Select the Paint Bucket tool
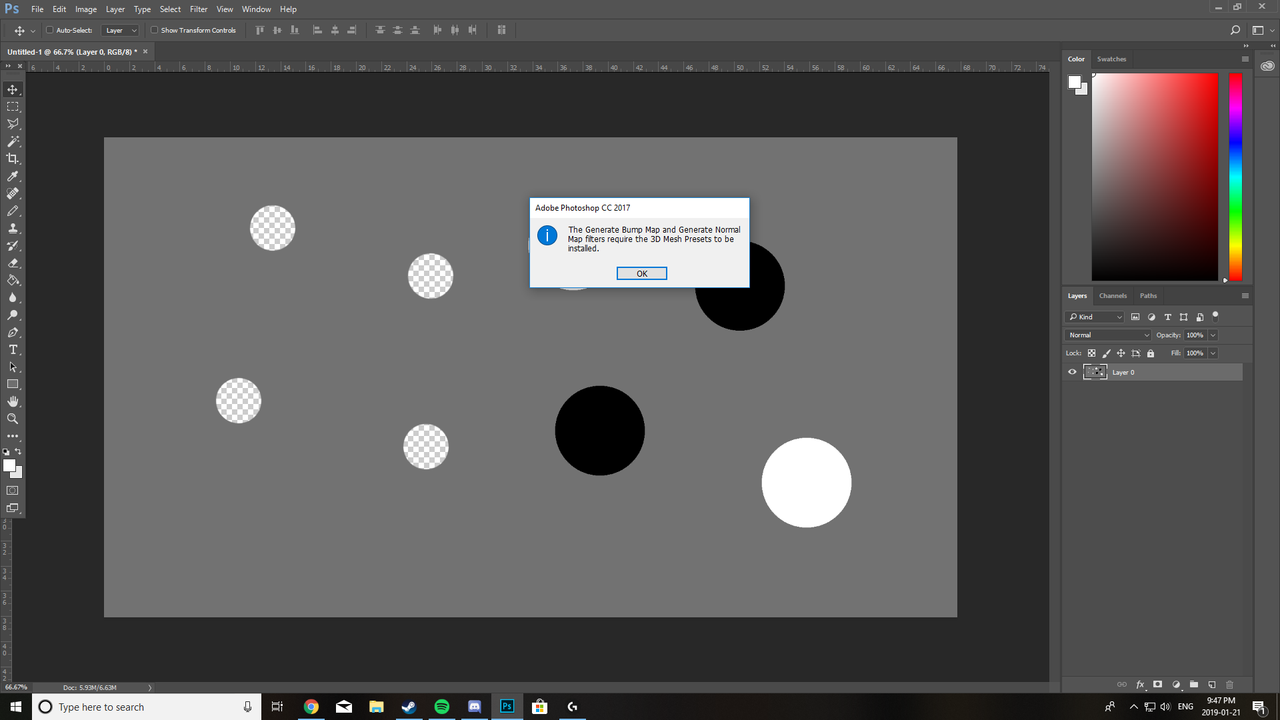1280x720 pixels. point(13,280)
